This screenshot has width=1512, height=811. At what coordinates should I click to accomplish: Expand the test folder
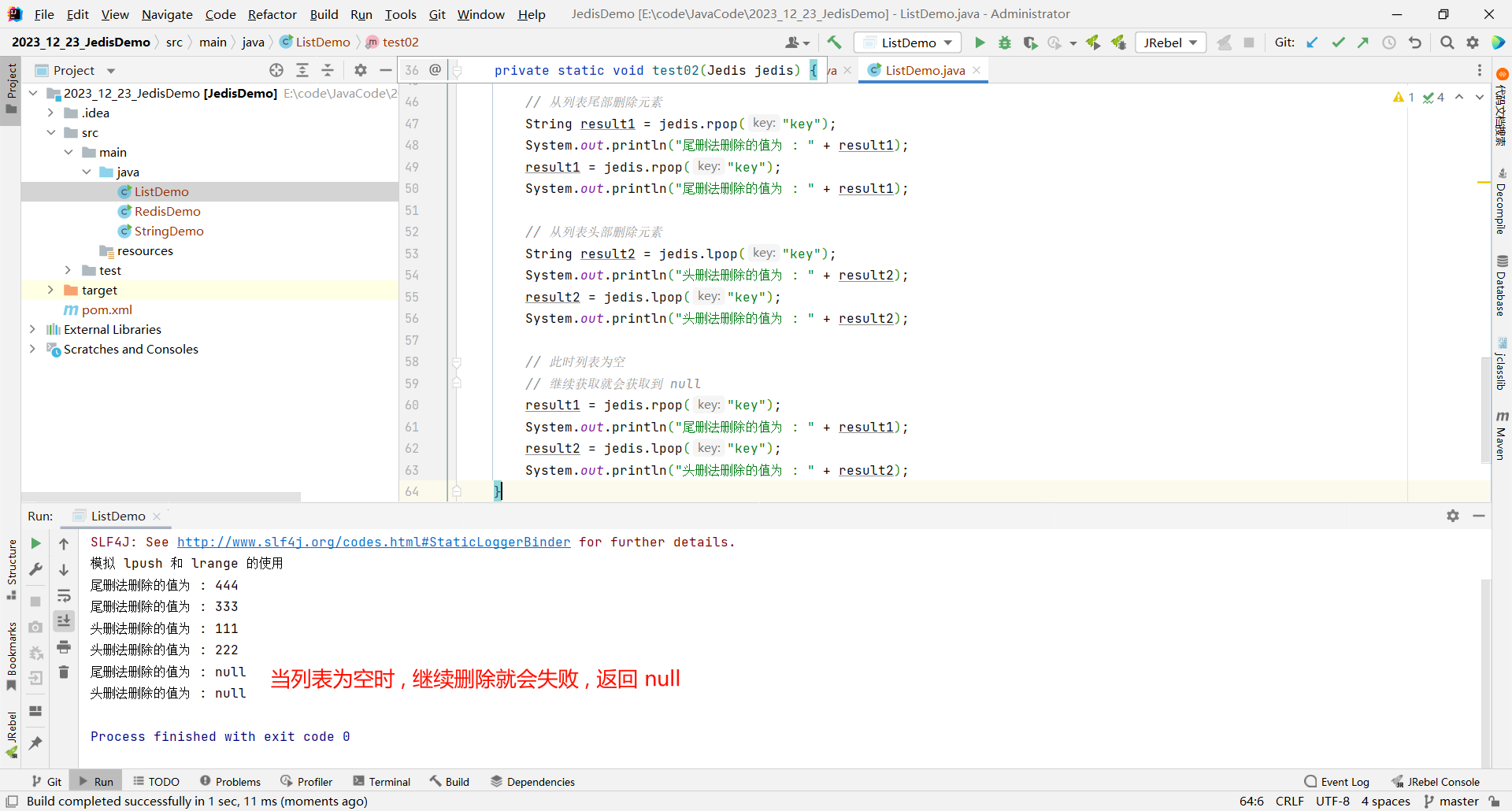point(69,270)
